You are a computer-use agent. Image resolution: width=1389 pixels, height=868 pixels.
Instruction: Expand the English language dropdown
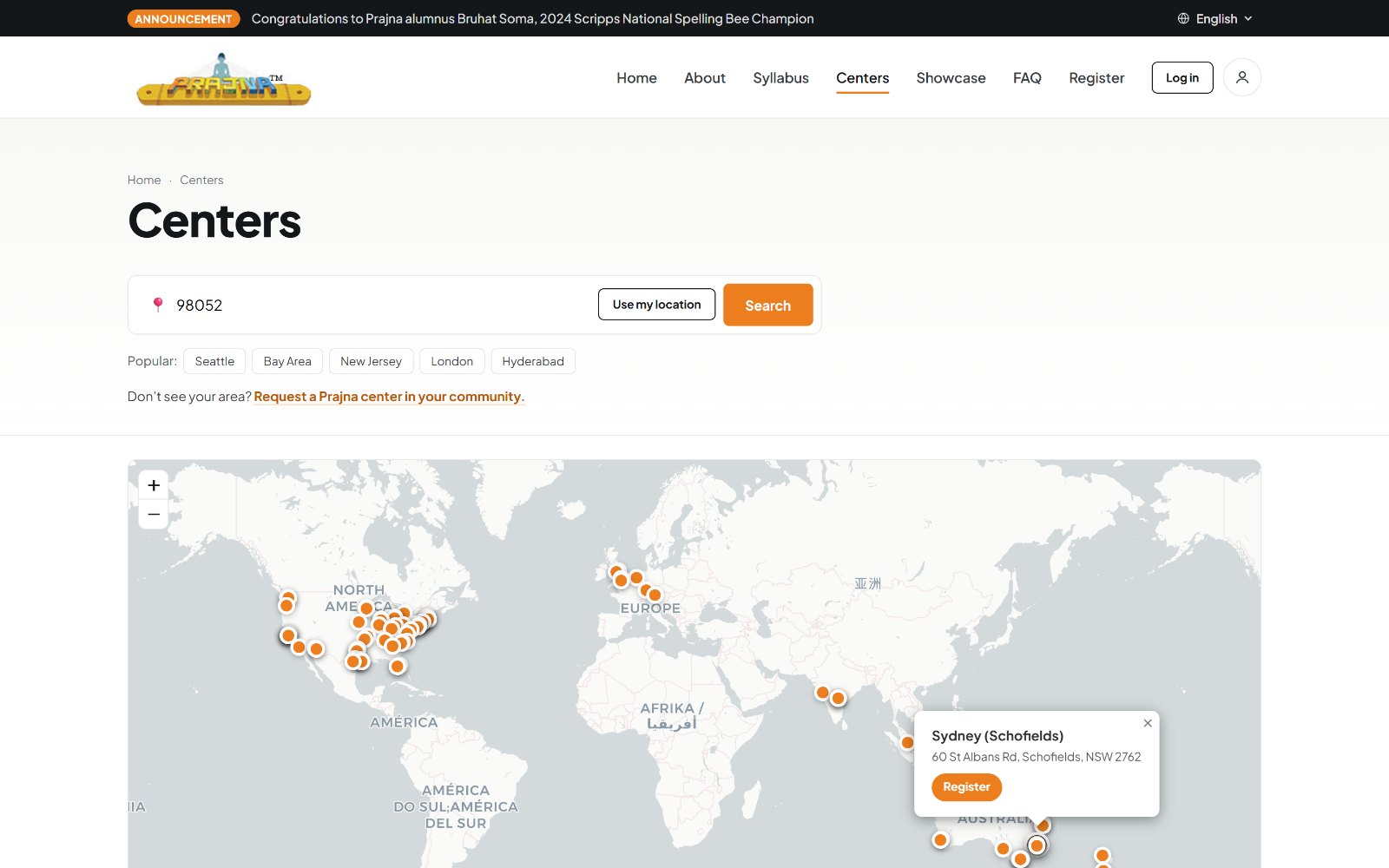tap(1215, 18)
